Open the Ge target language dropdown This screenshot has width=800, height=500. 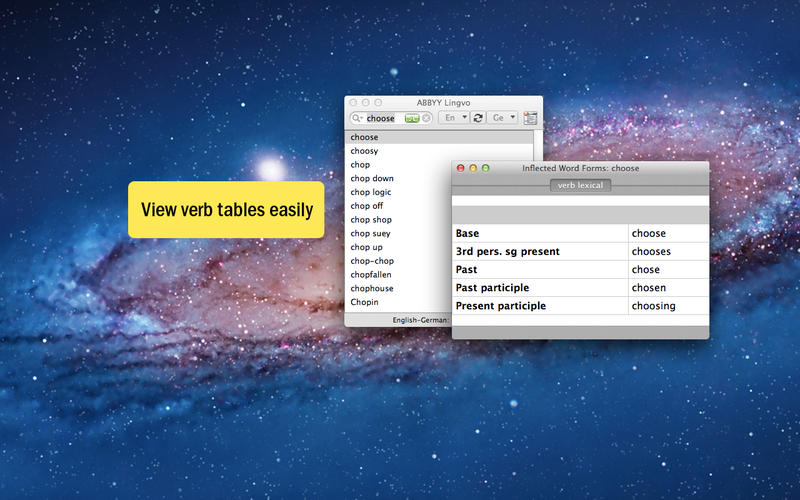[x=502, y=118]
